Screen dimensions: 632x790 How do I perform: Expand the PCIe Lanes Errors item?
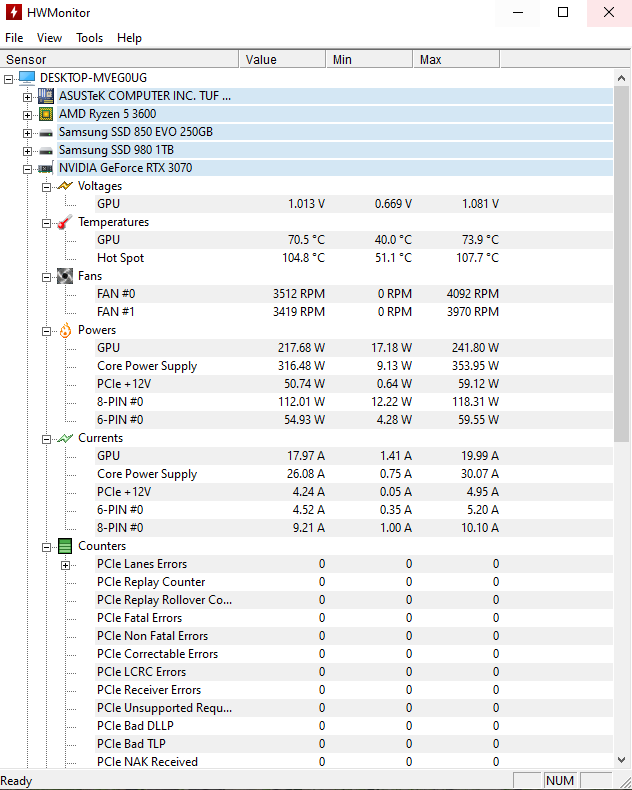66,564
